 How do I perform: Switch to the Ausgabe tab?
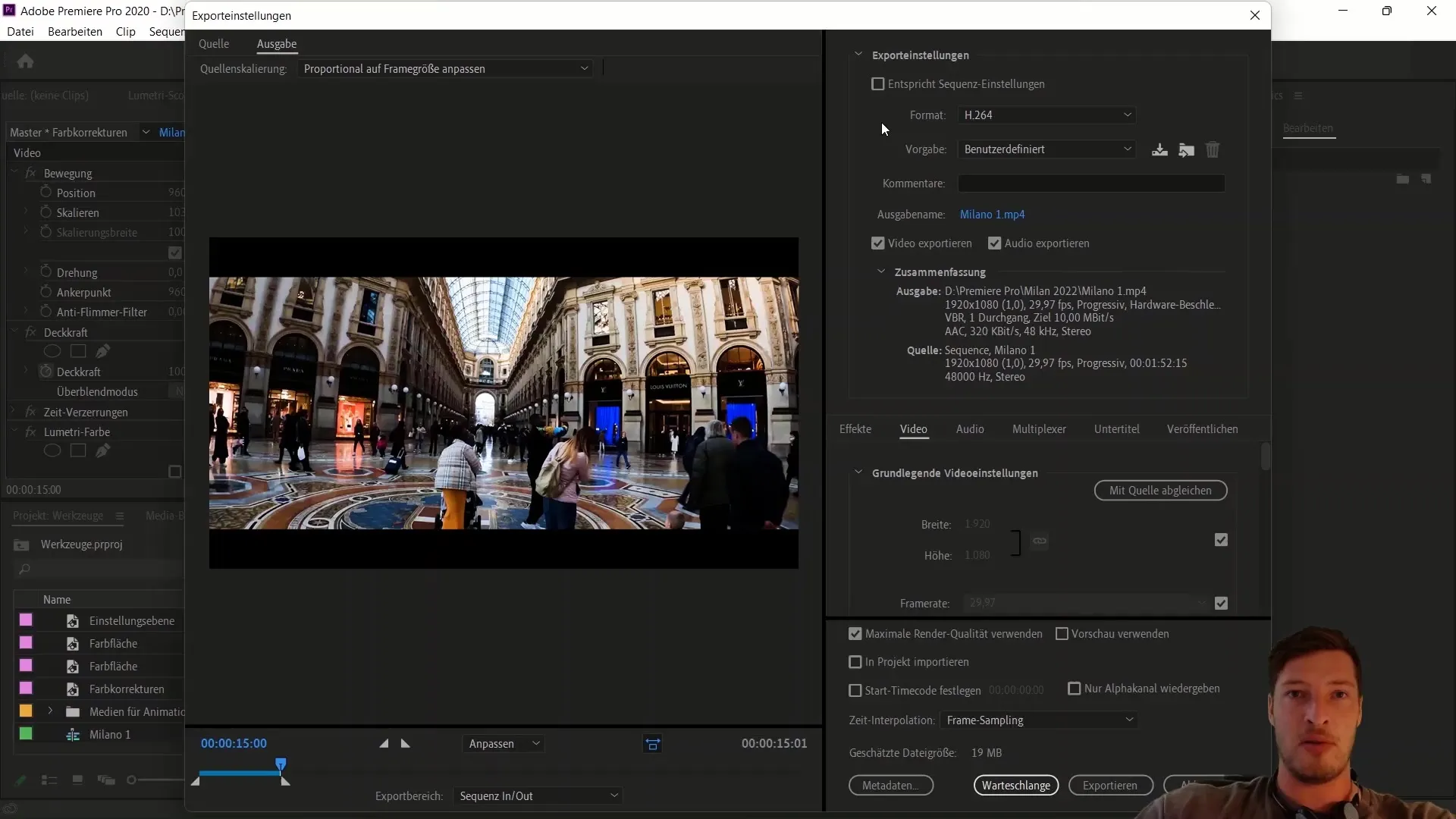tap(277, 44)
